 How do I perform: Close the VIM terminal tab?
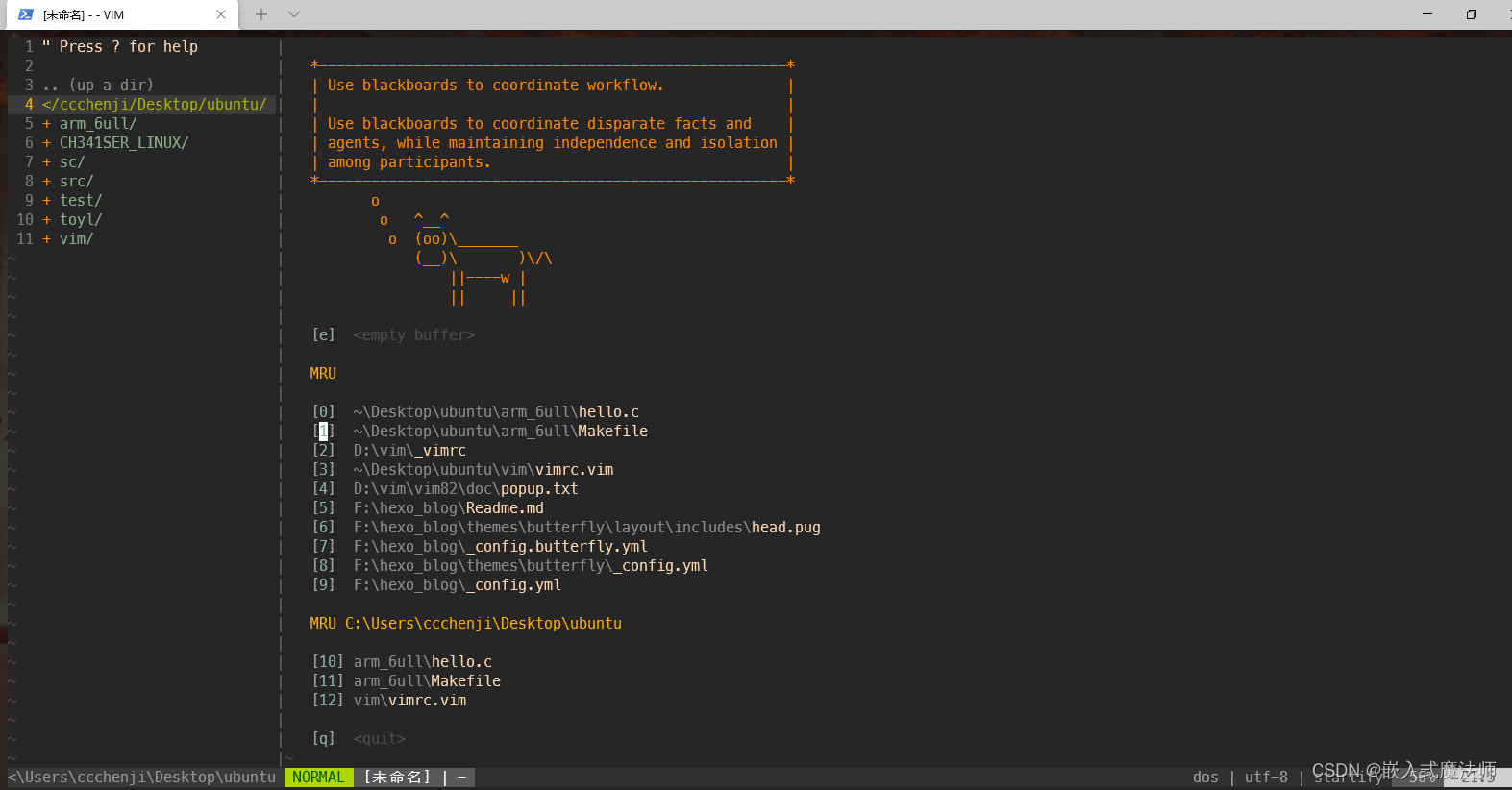pyautogui.click(x=221, y=14)
